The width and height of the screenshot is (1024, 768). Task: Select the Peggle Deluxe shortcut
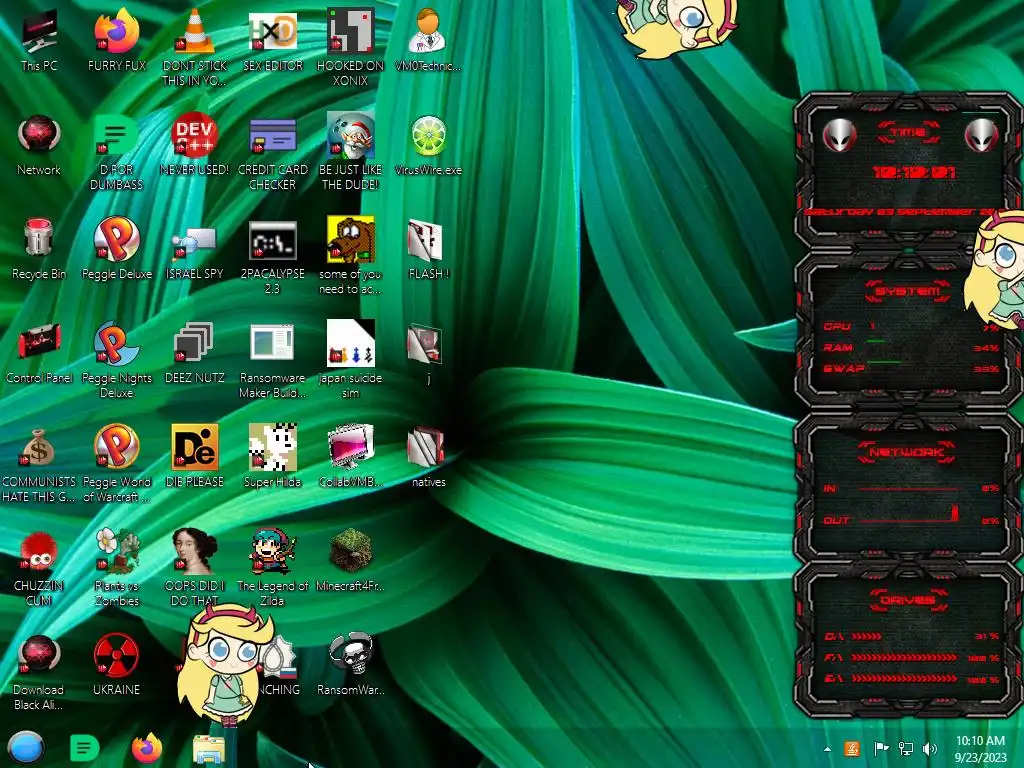[116, 249]
